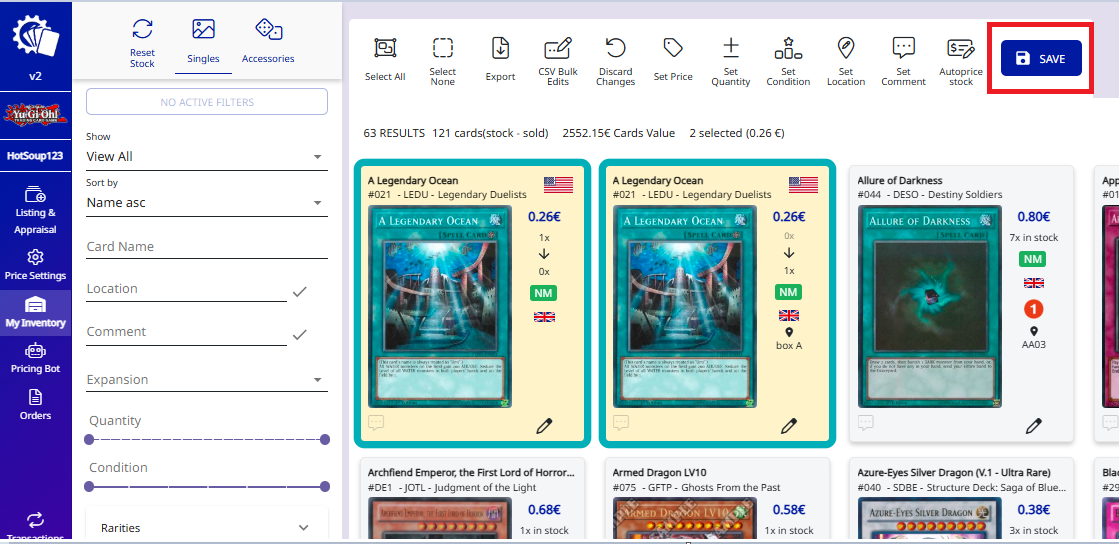
Task: Click the Condition slider right handle
Action: point(325,487)
